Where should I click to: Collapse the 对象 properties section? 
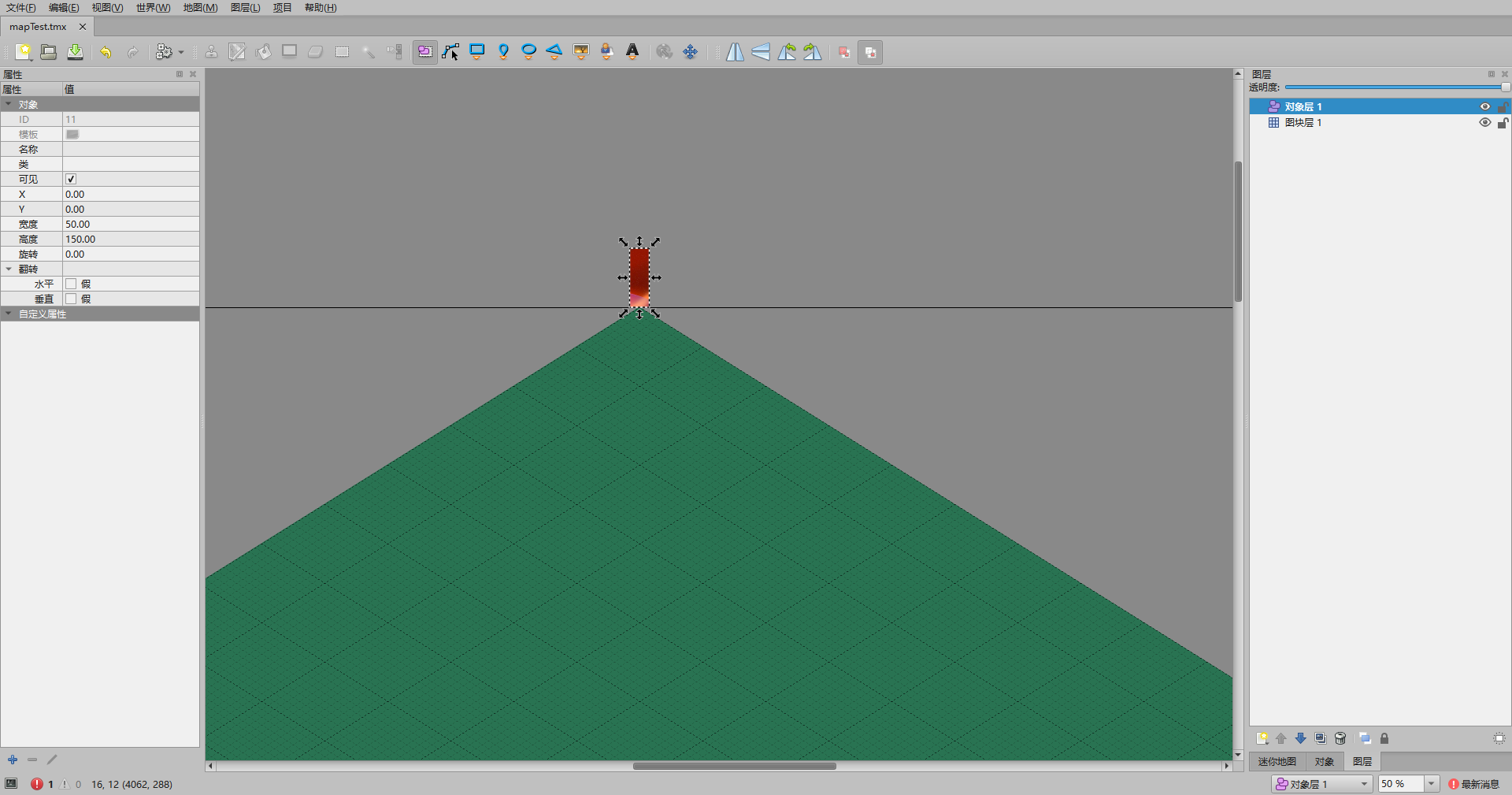tap(8, 104)
